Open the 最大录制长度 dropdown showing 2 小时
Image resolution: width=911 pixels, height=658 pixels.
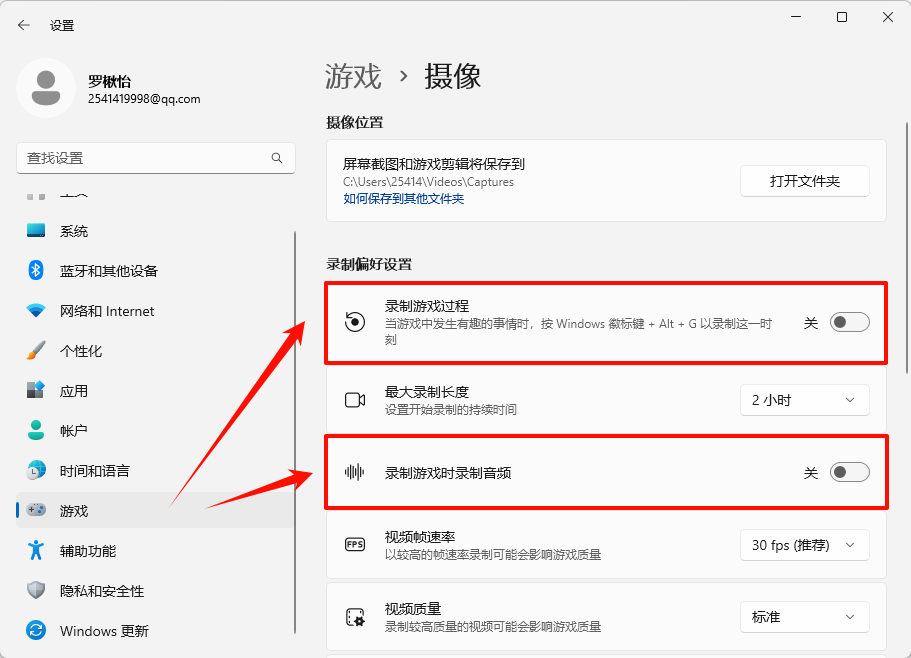click(804, 400)
